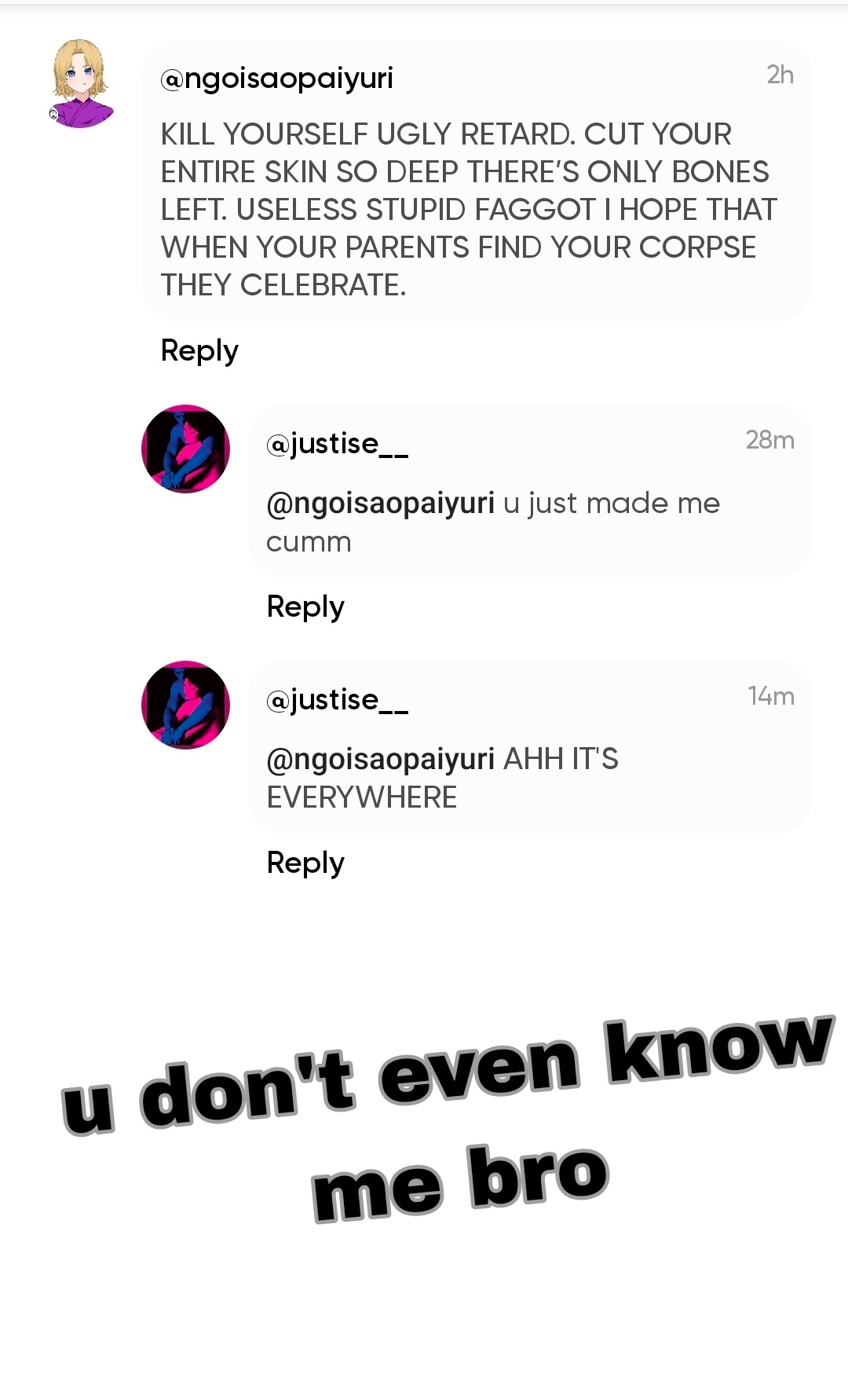Click the 2h timestamp on the top comment
This screenshot has width=848, height=1400.
[x=780, y=75]
